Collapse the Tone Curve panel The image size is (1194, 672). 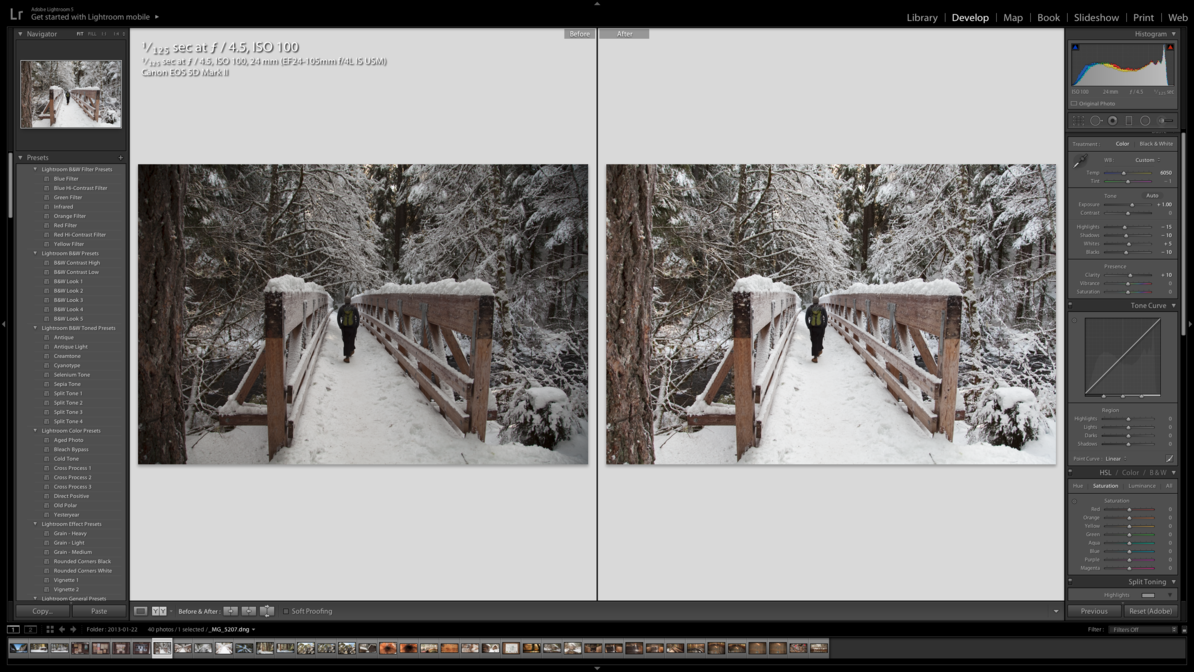[x=1174, y=306]
